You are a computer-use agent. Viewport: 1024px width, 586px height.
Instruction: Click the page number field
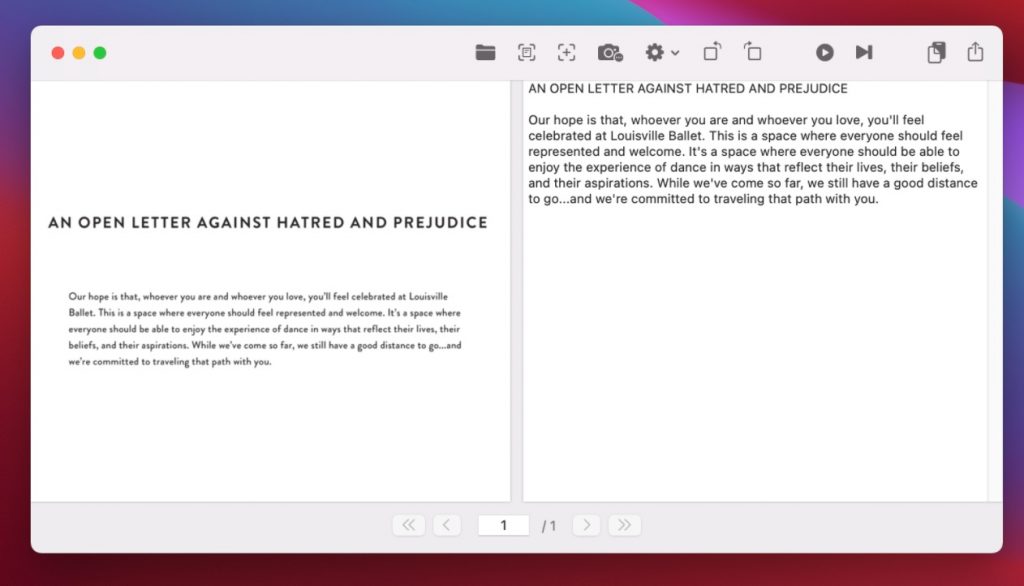(x=504, y=525)
